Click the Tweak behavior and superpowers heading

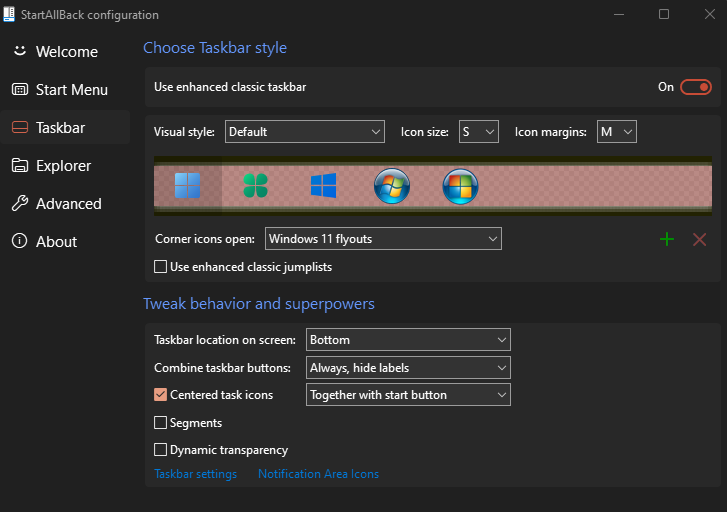[x=259, y=304]
